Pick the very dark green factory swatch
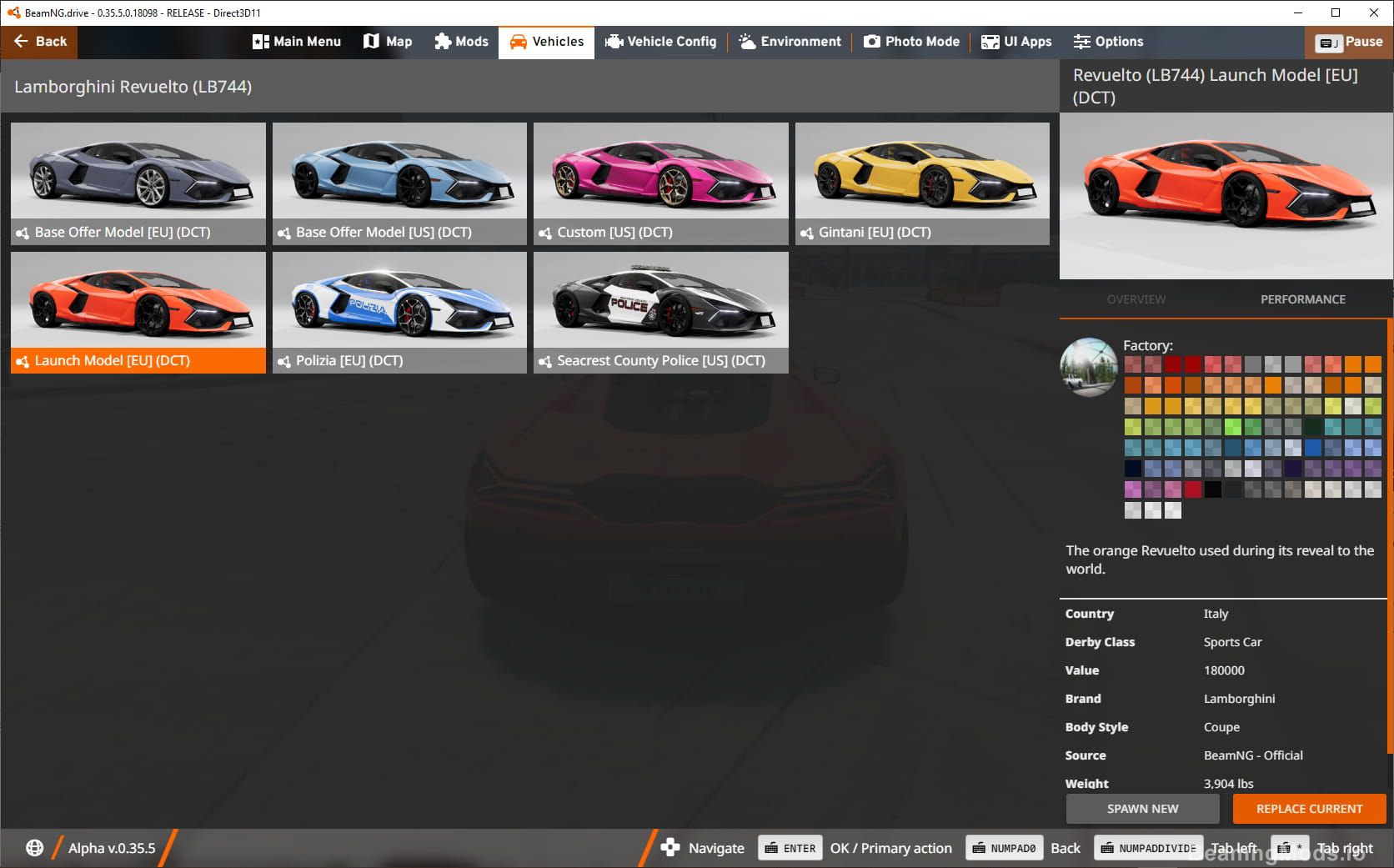1394x868 pixels. (x=1313, y=427)
